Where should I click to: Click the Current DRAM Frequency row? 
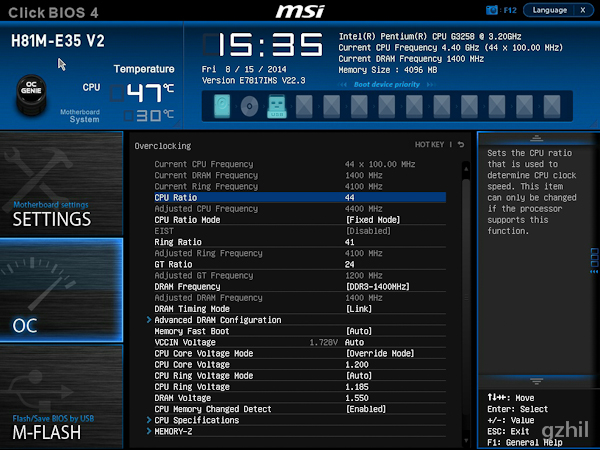[x=300, y=175]
